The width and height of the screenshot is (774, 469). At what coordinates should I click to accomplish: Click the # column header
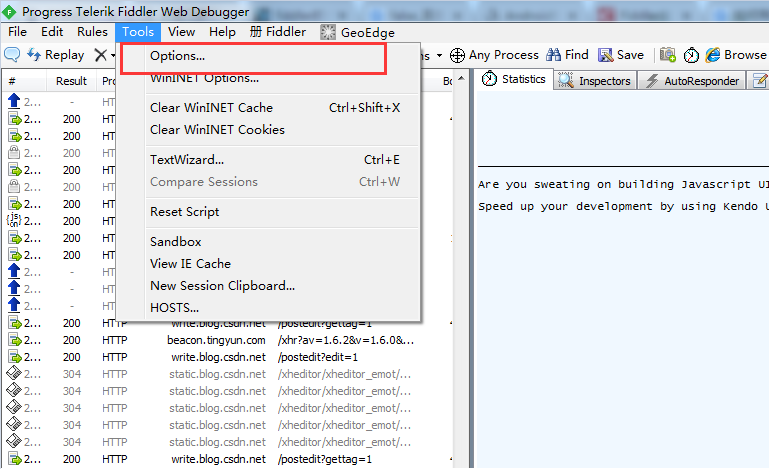[24, 81]
